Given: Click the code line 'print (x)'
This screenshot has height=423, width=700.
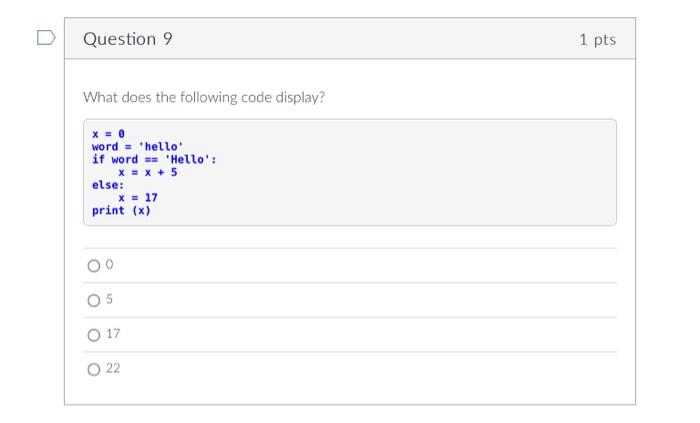Looking at the screenshot, I should [121, 210].
